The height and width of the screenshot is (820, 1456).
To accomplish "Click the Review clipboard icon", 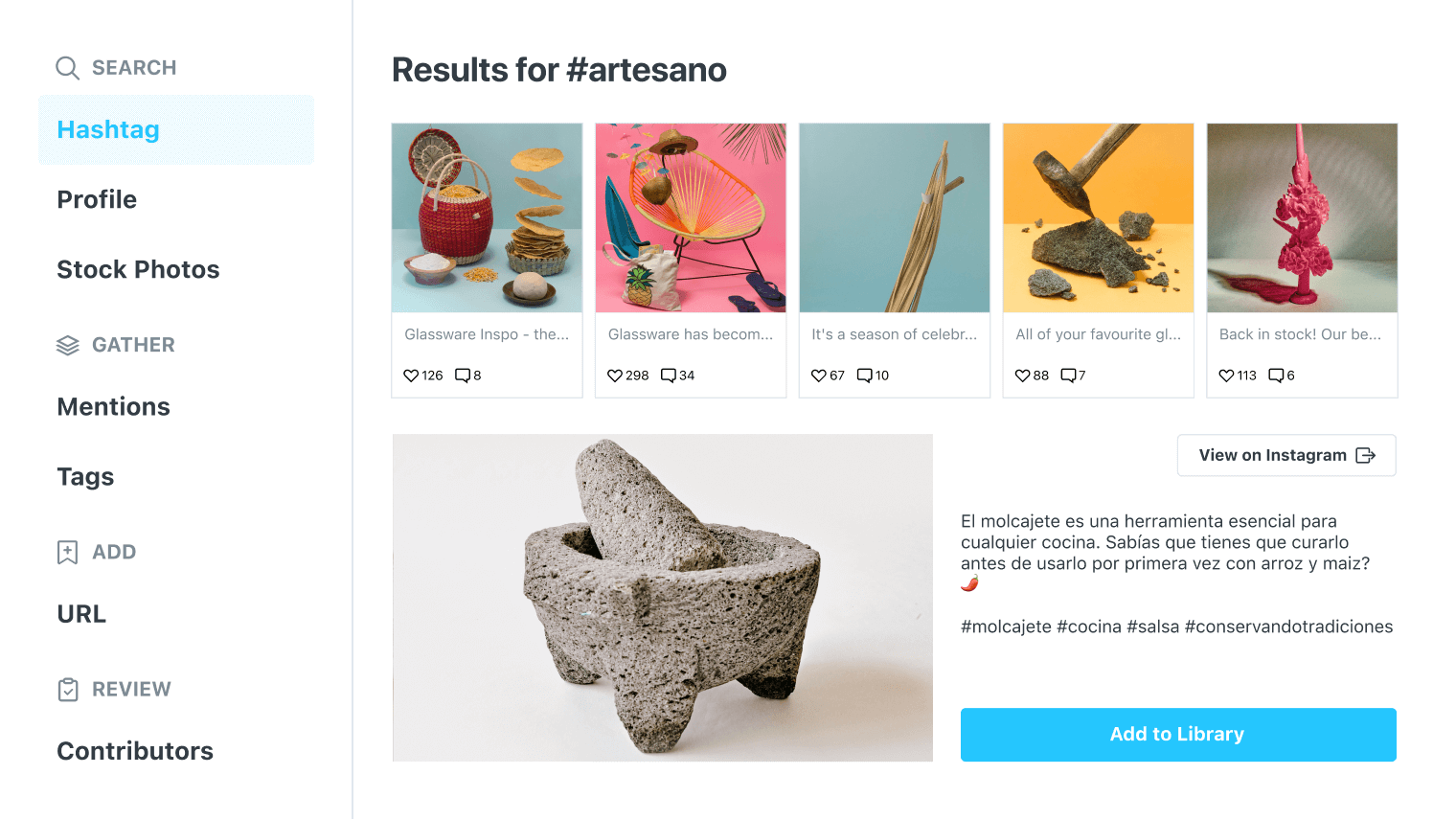I will pos(68,690).
